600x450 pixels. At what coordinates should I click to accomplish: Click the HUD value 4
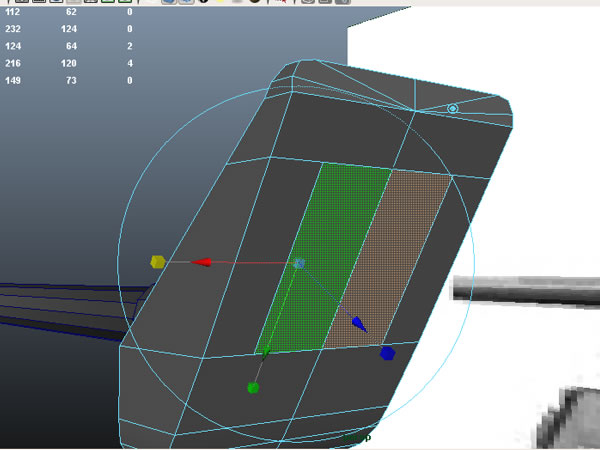pyautogui.click(x=130, y=64)
